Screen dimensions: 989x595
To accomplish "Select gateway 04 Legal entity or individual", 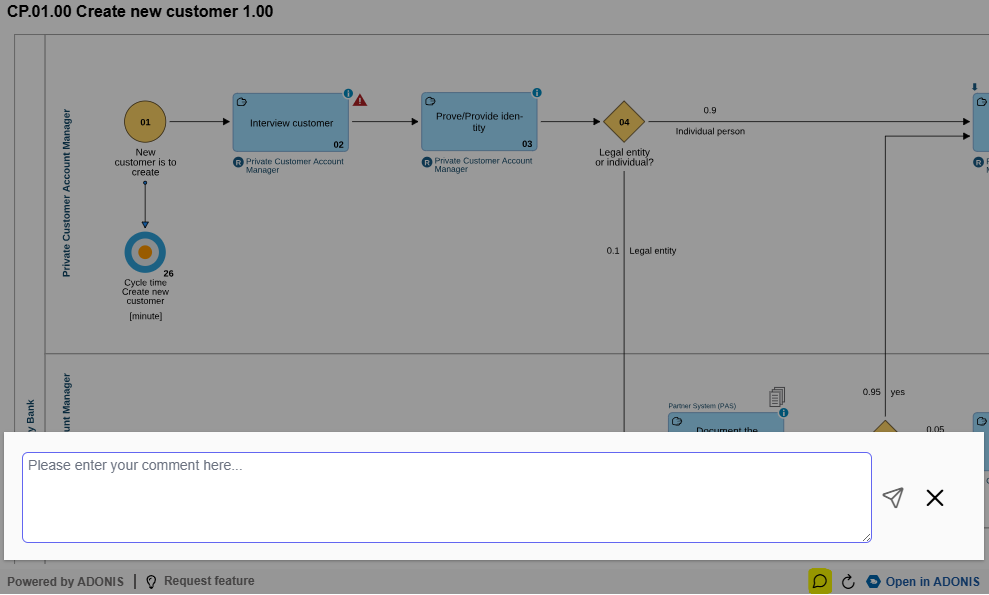I will [x=624, y=122].
